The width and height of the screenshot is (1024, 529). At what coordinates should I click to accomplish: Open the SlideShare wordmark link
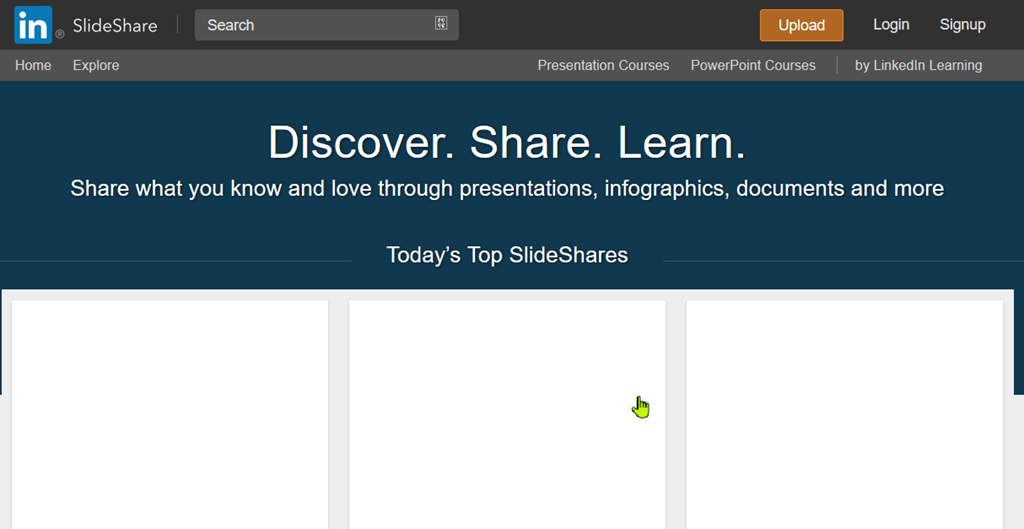click(x=115, y=25)
